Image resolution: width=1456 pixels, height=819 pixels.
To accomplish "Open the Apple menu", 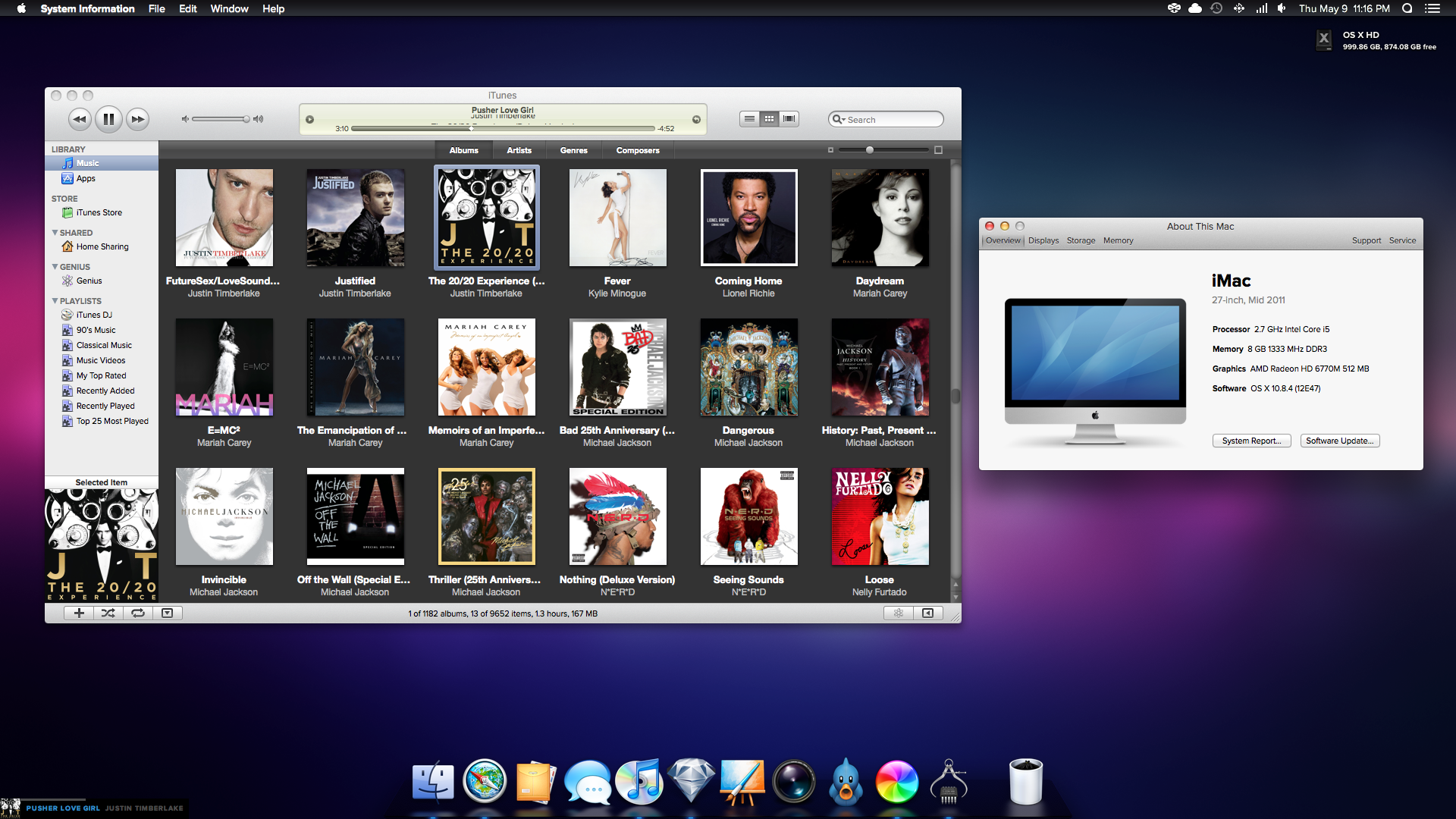I will 21,8.
